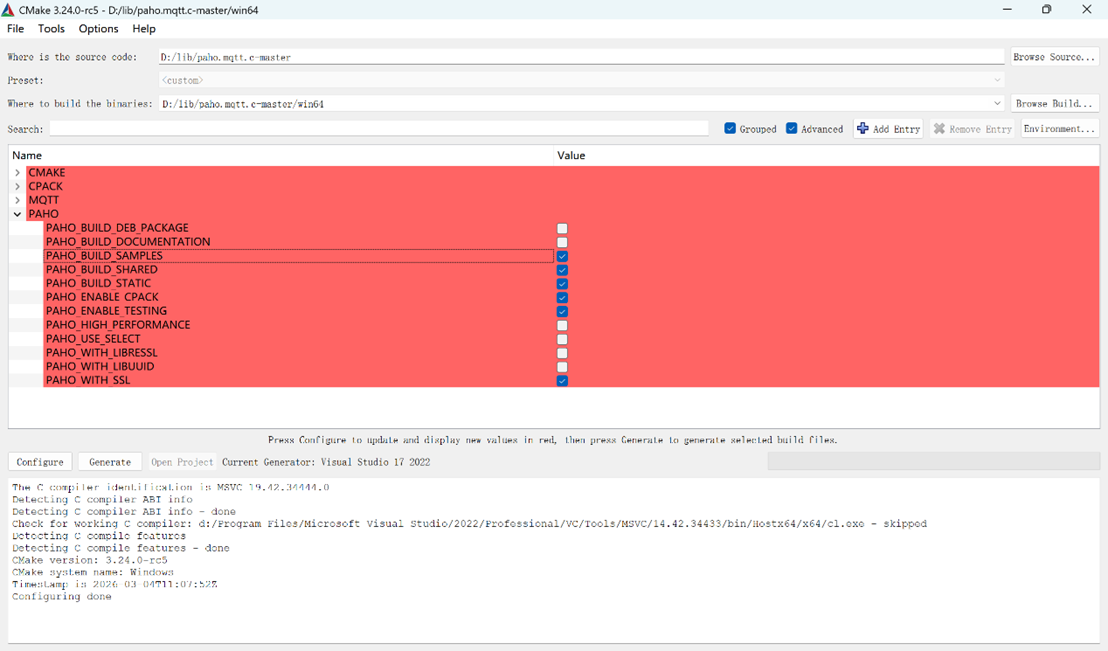Enable PAHO_WITH_LIBRESSL checkbox
Image resolution: width=1108 pixels, height=651 pixels.
pos(562,353)
